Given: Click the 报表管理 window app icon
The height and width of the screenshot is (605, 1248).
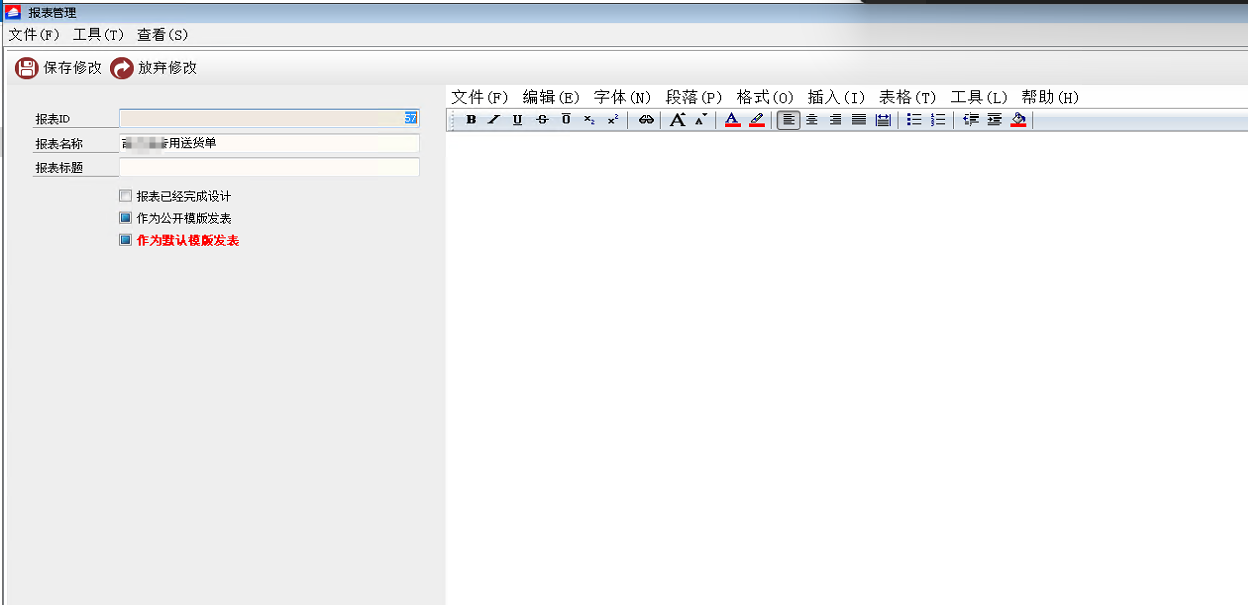Looking at the screenshot, I should pos(13,12).
